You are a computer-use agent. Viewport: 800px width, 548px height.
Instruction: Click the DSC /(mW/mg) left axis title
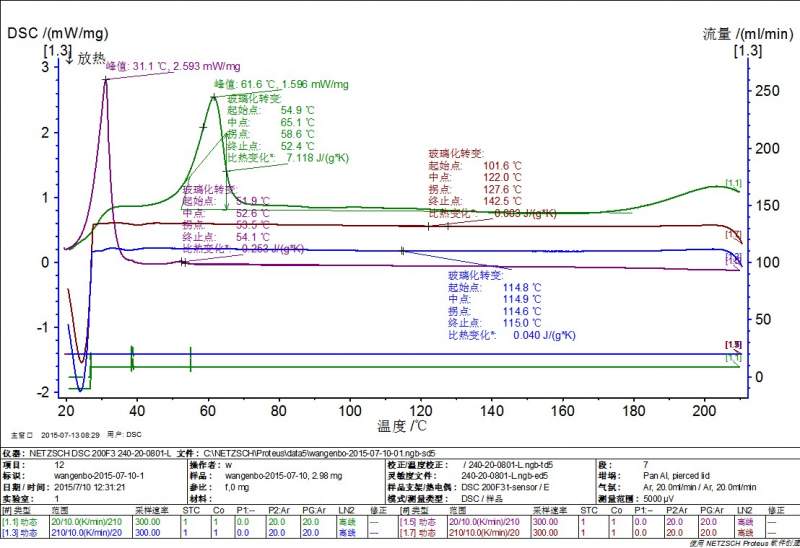(x=58, y=33)
